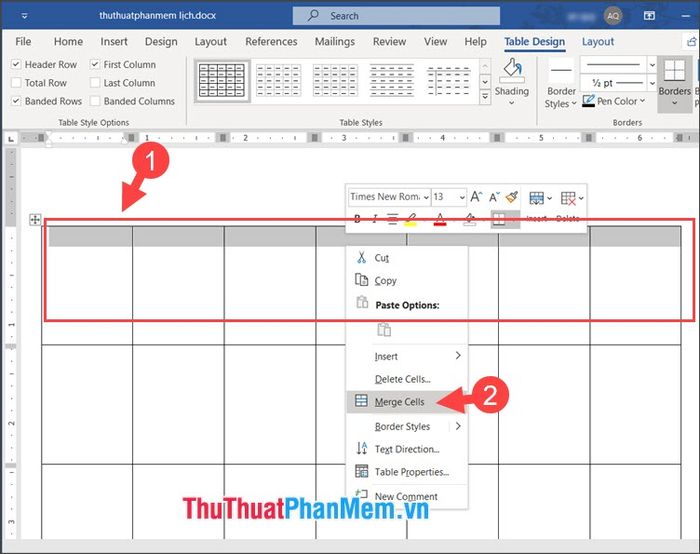Click the Merge Cells icon
The height and width of the screenshot is (554, 700).
point(361,400)
